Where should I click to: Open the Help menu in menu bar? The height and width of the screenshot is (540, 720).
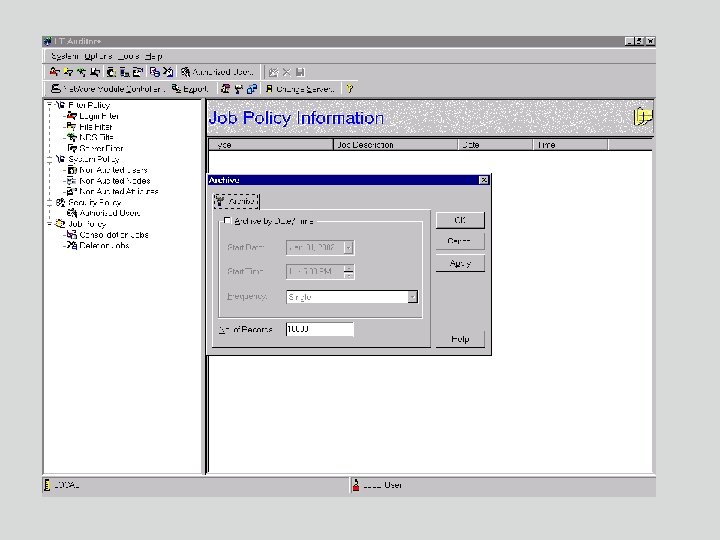(153, 56)
